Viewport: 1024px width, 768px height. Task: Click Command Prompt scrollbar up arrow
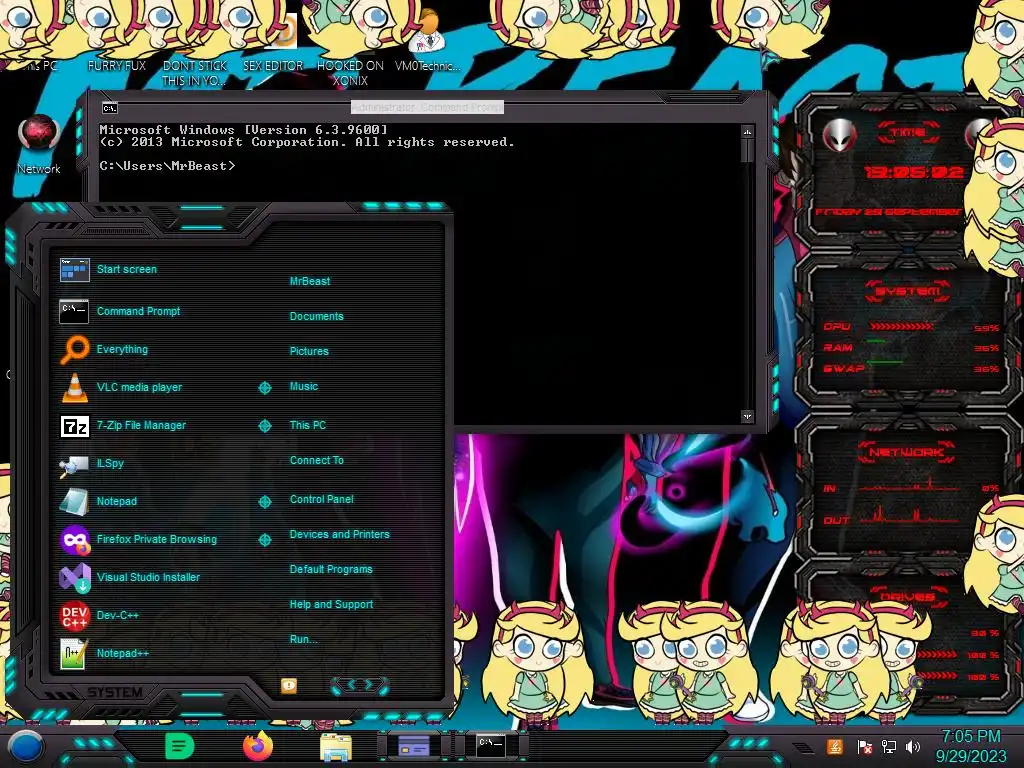(747, 132)
